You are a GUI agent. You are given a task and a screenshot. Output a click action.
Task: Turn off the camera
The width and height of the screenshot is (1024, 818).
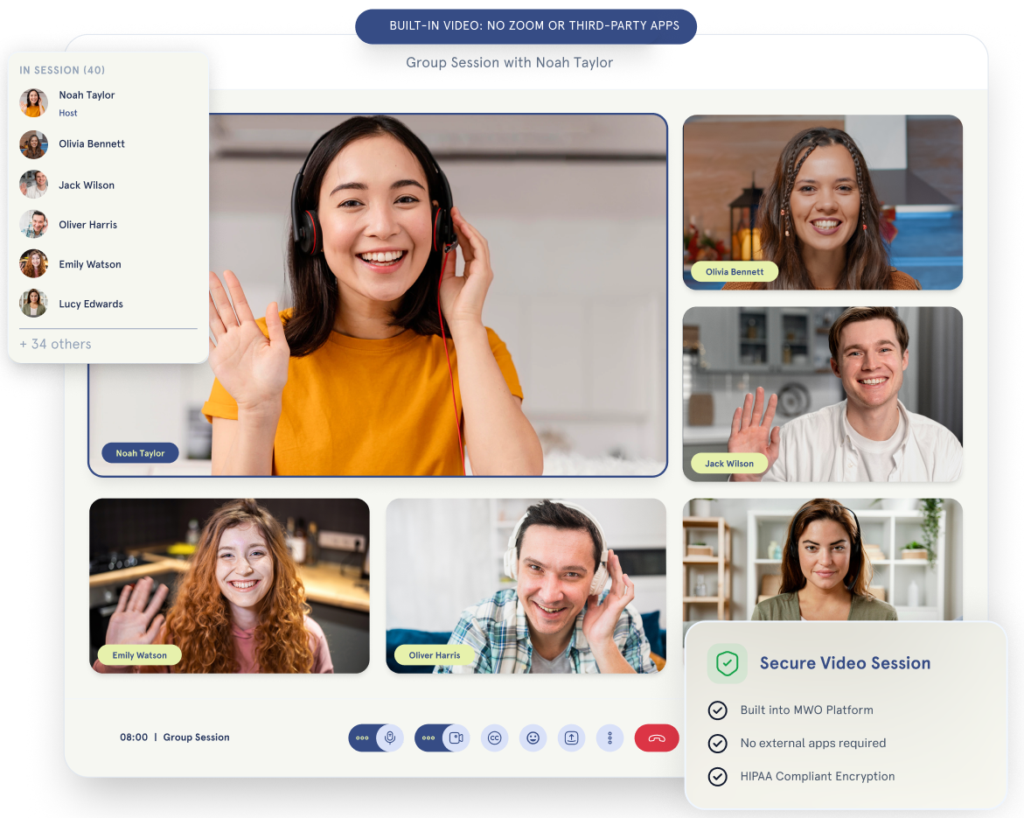(456, 738)
